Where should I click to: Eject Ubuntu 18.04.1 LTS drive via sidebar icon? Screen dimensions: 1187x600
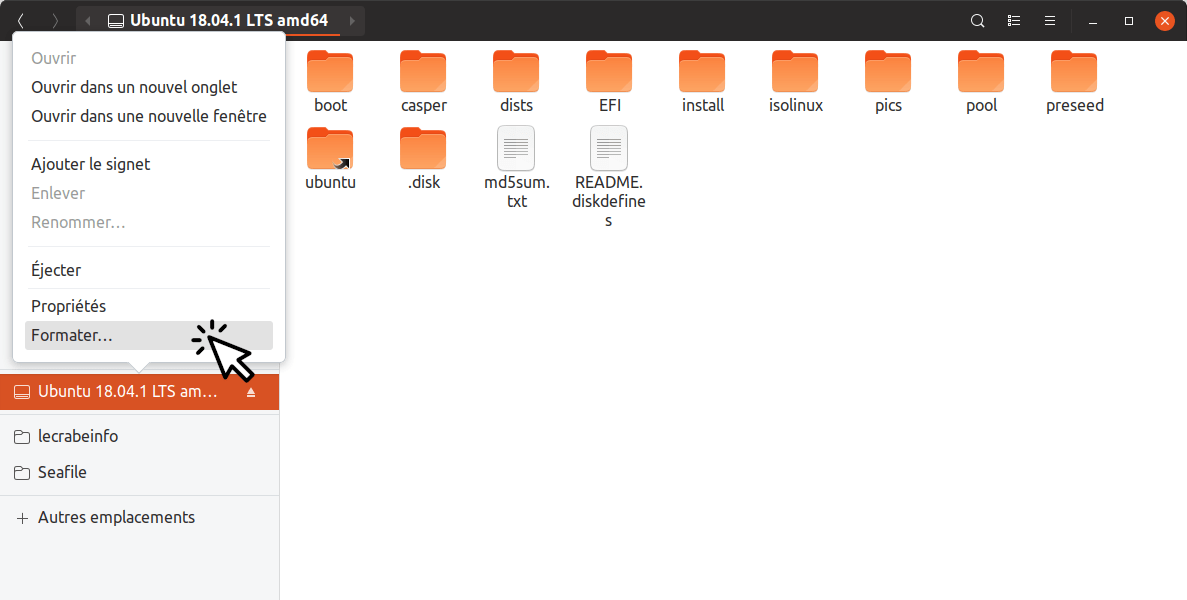point(251,393)
